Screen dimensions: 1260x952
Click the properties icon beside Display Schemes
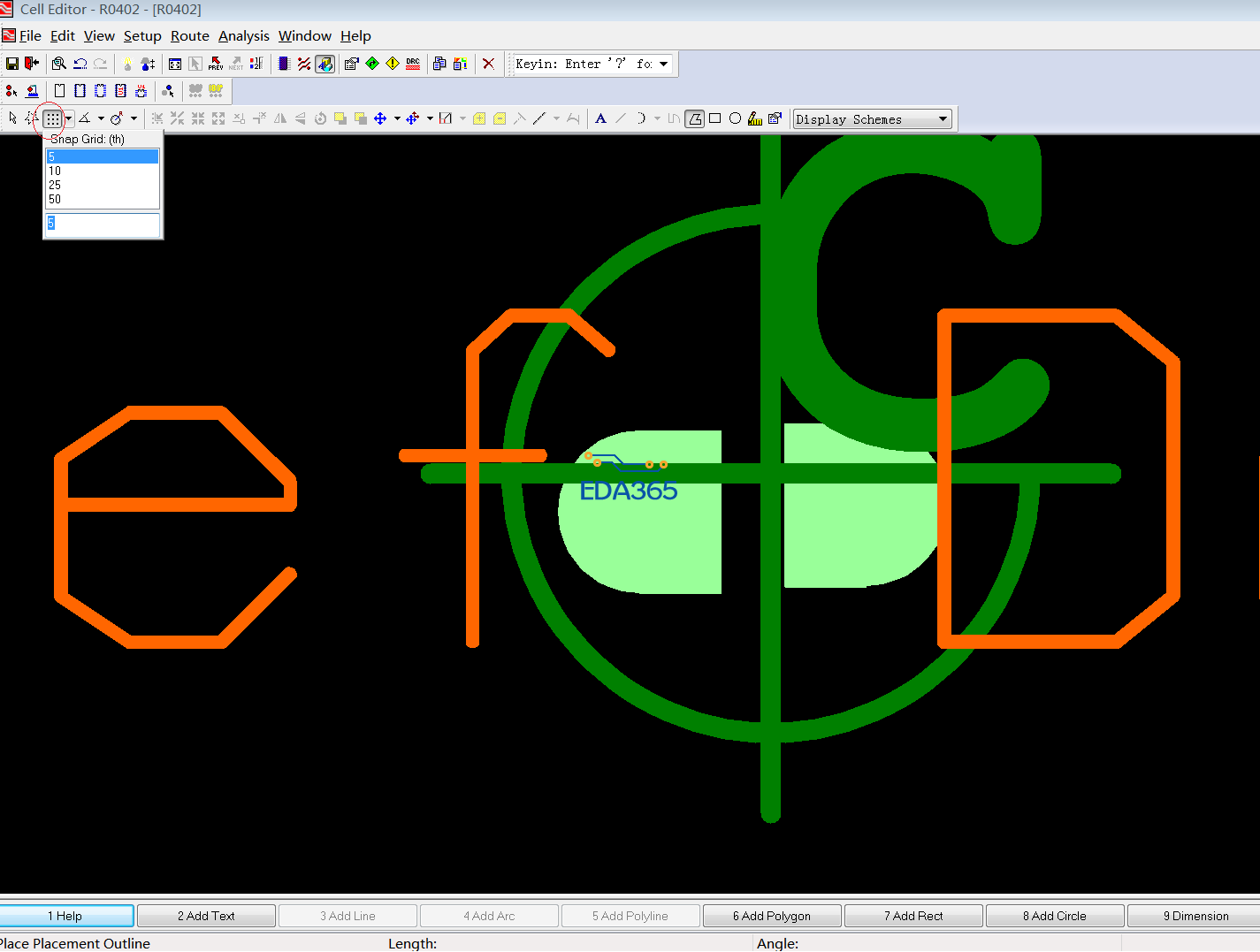tap(775, 118)
